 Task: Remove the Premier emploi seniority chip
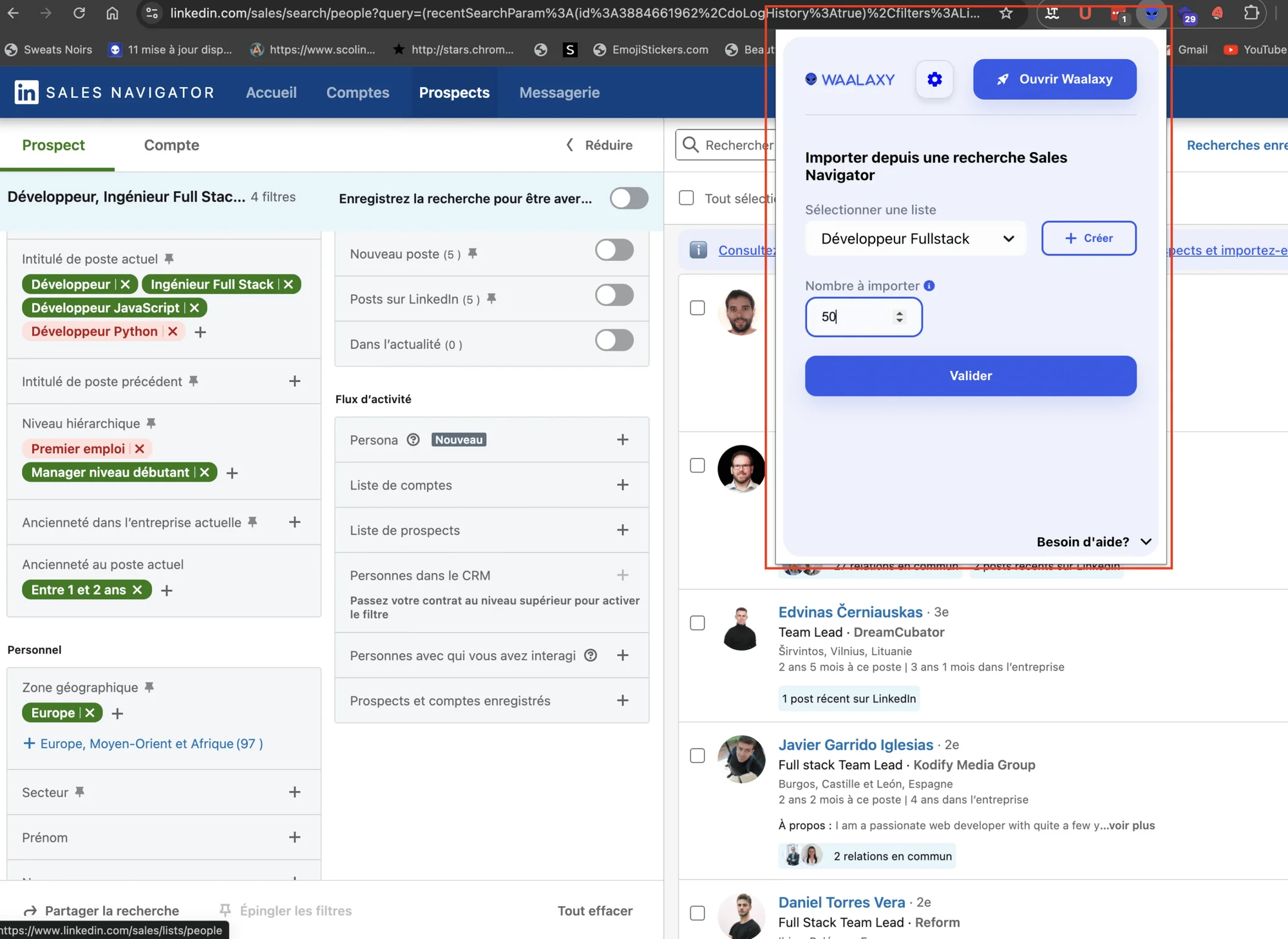(140, 449)
